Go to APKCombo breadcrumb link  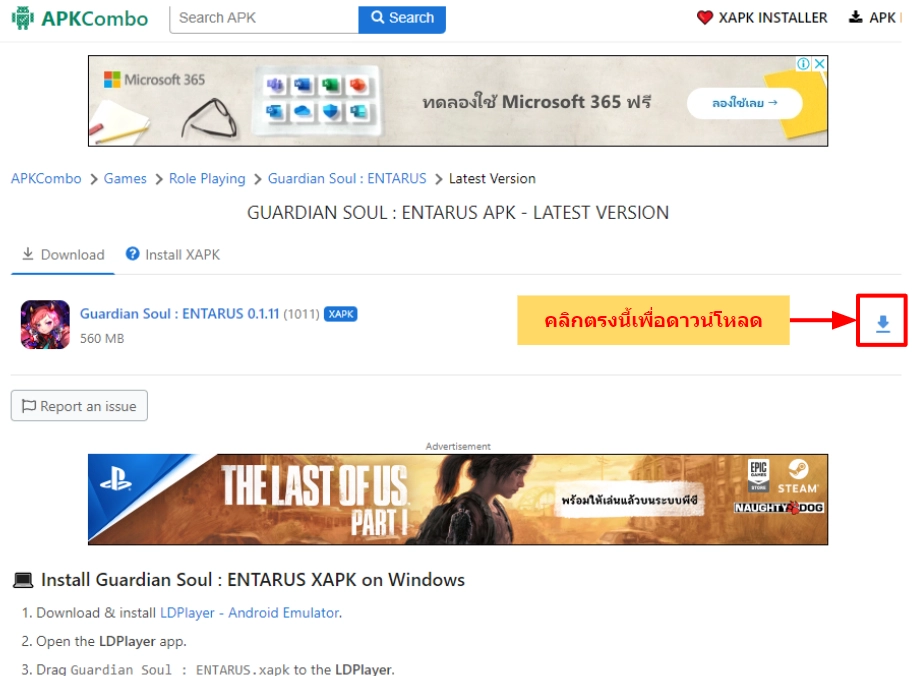pos(46,179)
